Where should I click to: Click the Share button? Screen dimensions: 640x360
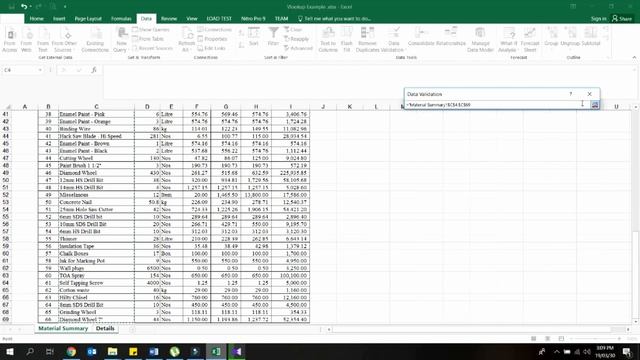coord(622,19)
